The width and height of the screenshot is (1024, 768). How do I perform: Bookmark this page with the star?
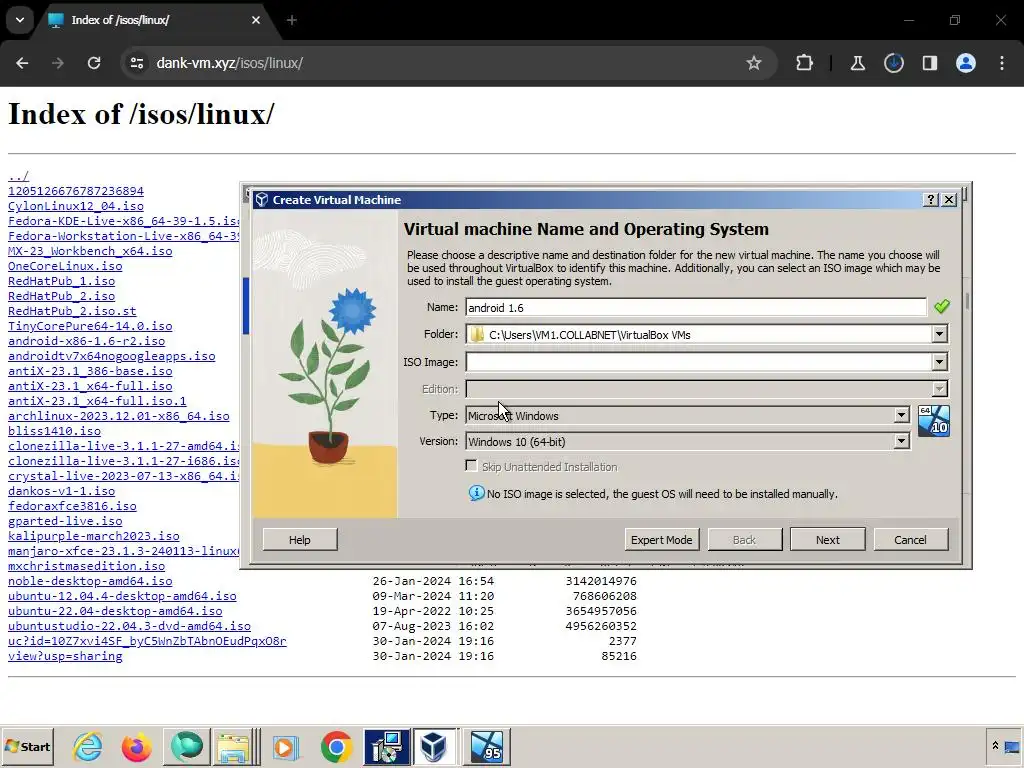click(x=754, y=63)
